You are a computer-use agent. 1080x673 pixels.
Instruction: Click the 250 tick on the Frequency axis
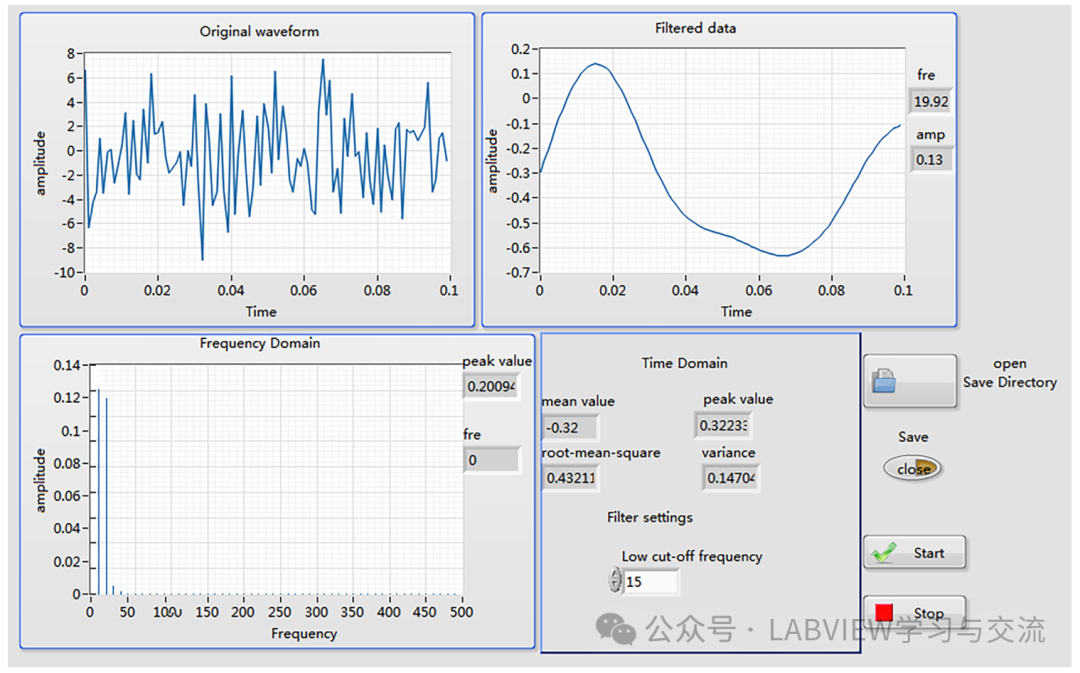click(x=280, y=612)
